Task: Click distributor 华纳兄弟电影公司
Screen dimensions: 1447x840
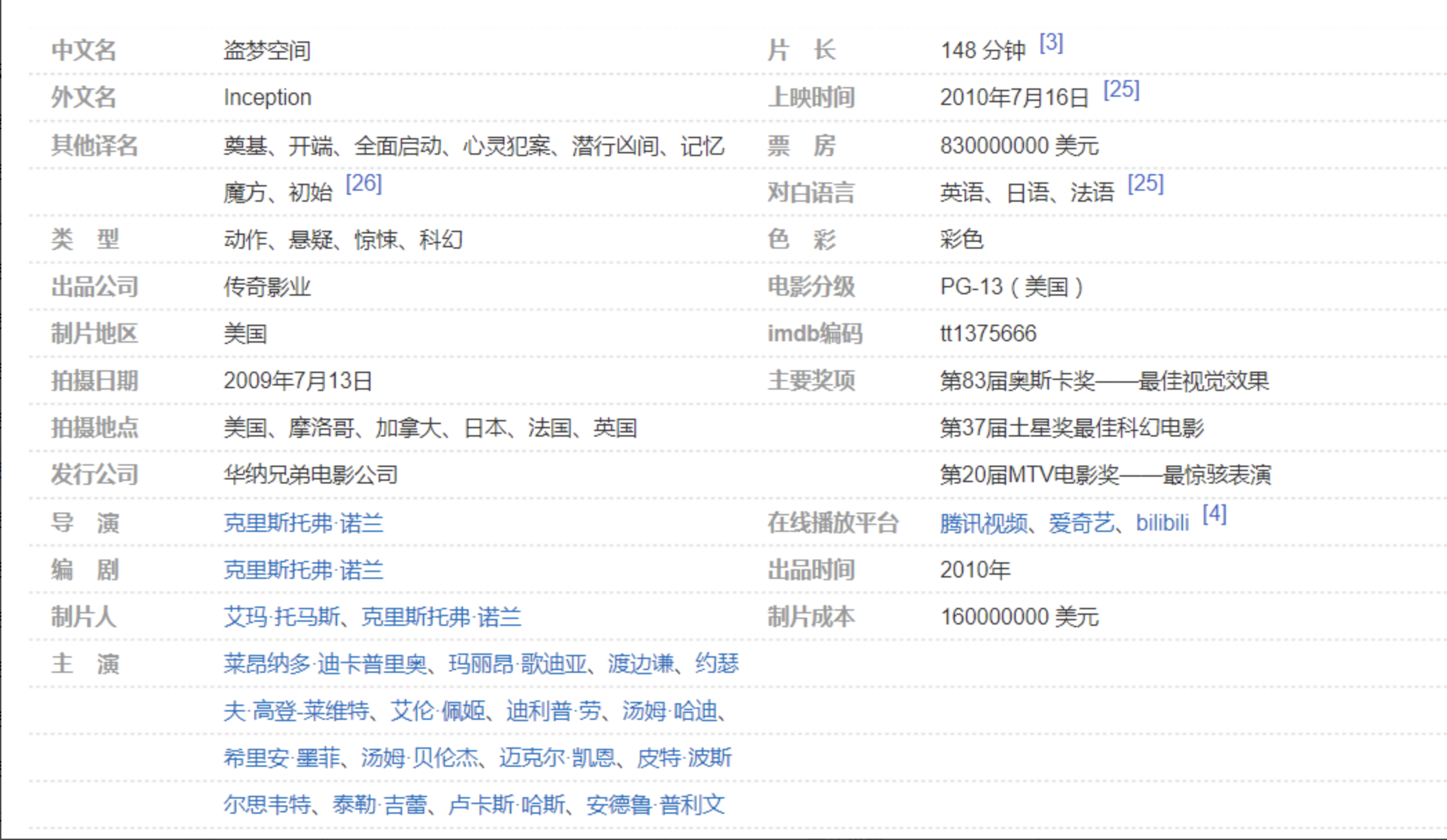Action: coord(310,475)
